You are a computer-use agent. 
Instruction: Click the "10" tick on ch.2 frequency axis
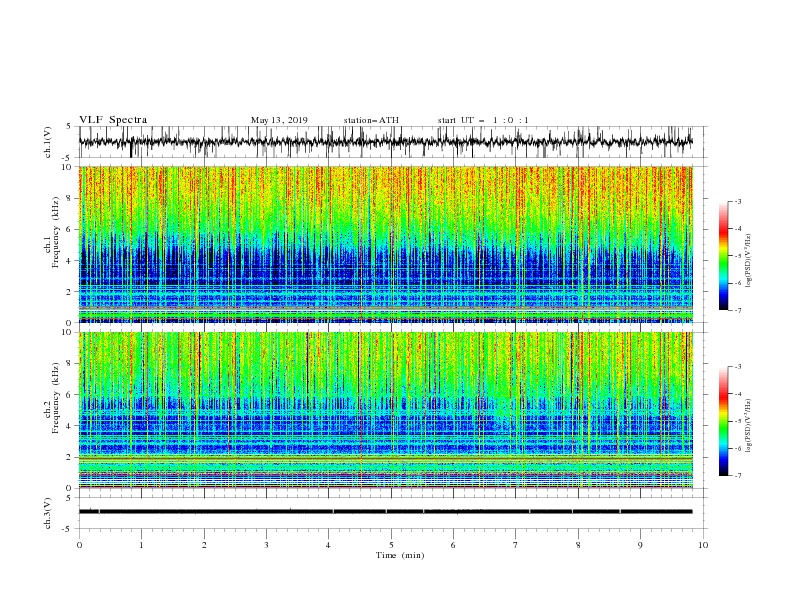point(67,332)
